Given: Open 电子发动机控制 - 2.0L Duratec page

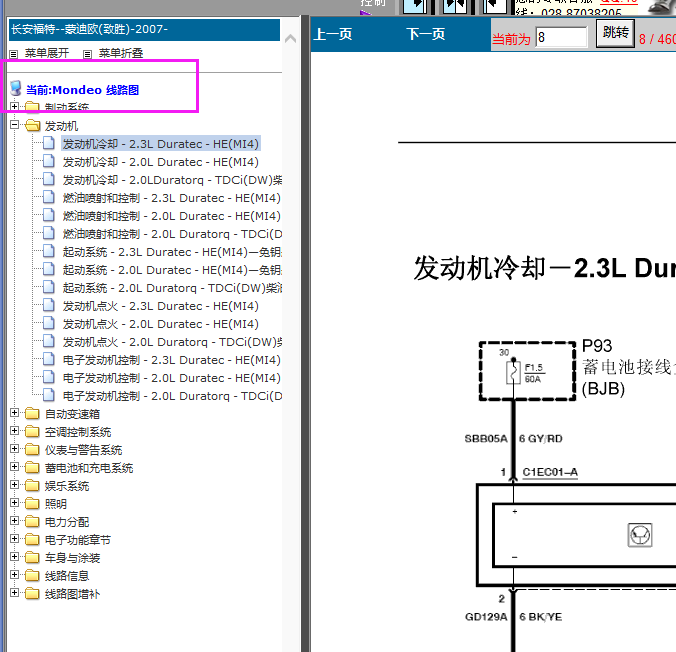Looking at the screenshot, I should [172, 378].
